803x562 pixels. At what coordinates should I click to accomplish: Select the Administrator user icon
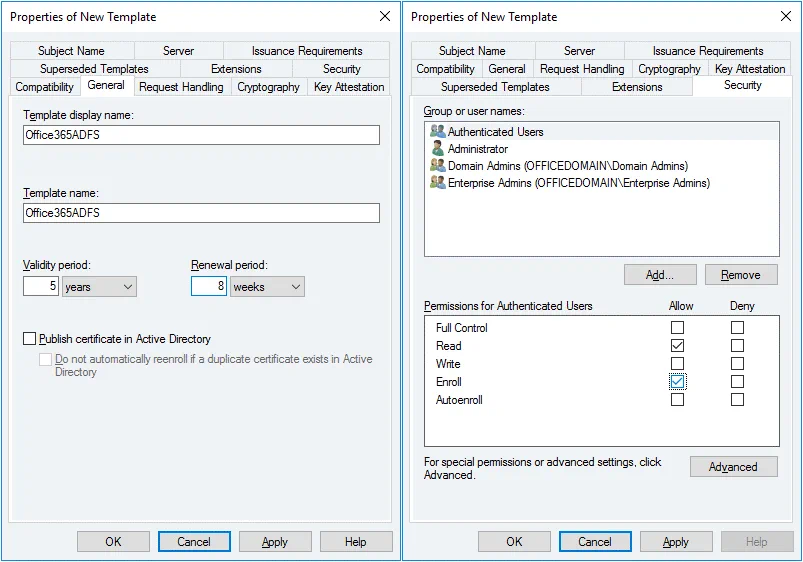click(x=437, y=149)
